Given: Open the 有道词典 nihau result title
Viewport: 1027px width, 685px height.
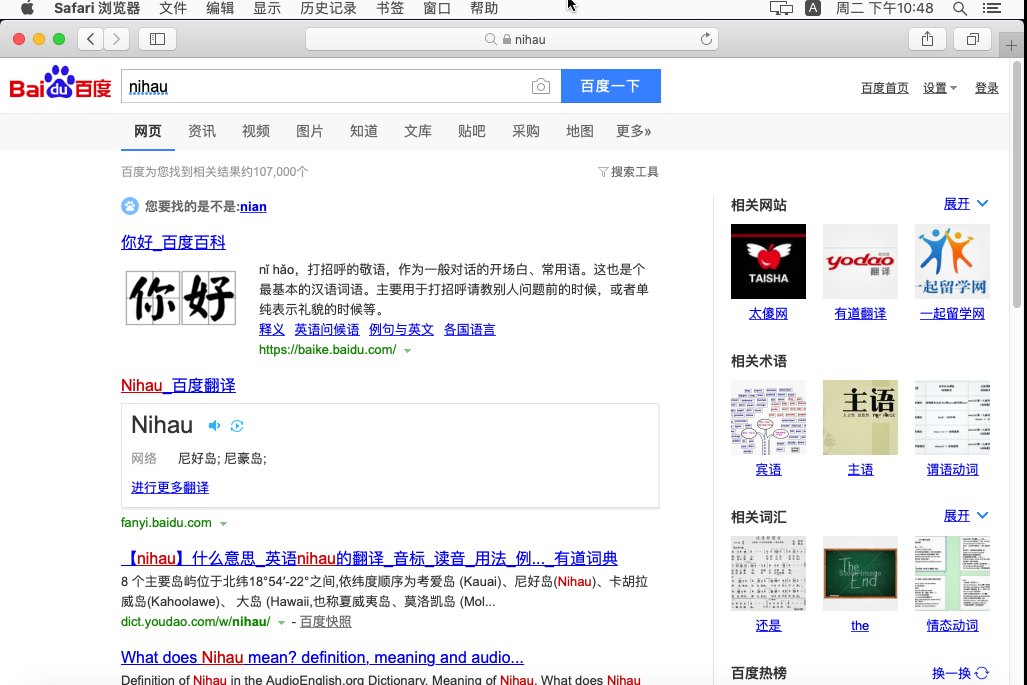Looking at the screenshot, I should [369, 558].
